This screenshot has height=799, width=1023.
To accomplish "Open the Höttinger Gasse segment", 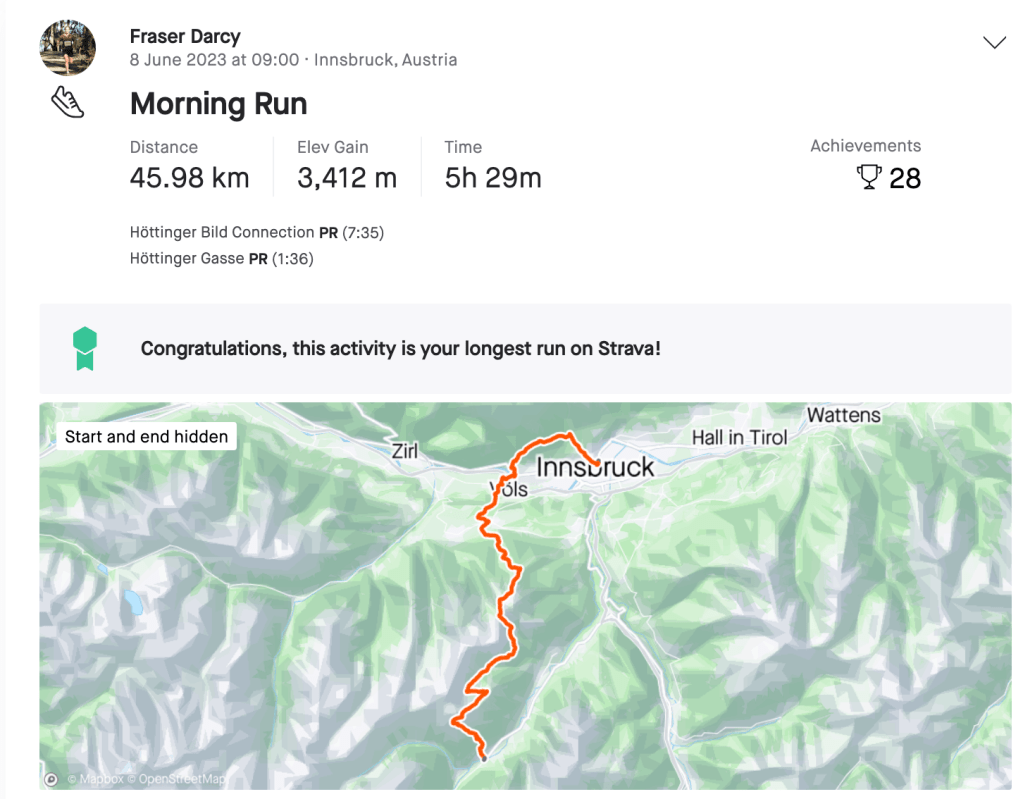I will click(187, 258).
